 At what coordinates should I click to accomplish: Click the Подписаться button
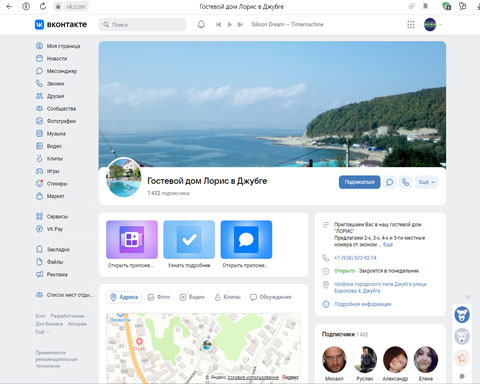[x=359, y=182]
